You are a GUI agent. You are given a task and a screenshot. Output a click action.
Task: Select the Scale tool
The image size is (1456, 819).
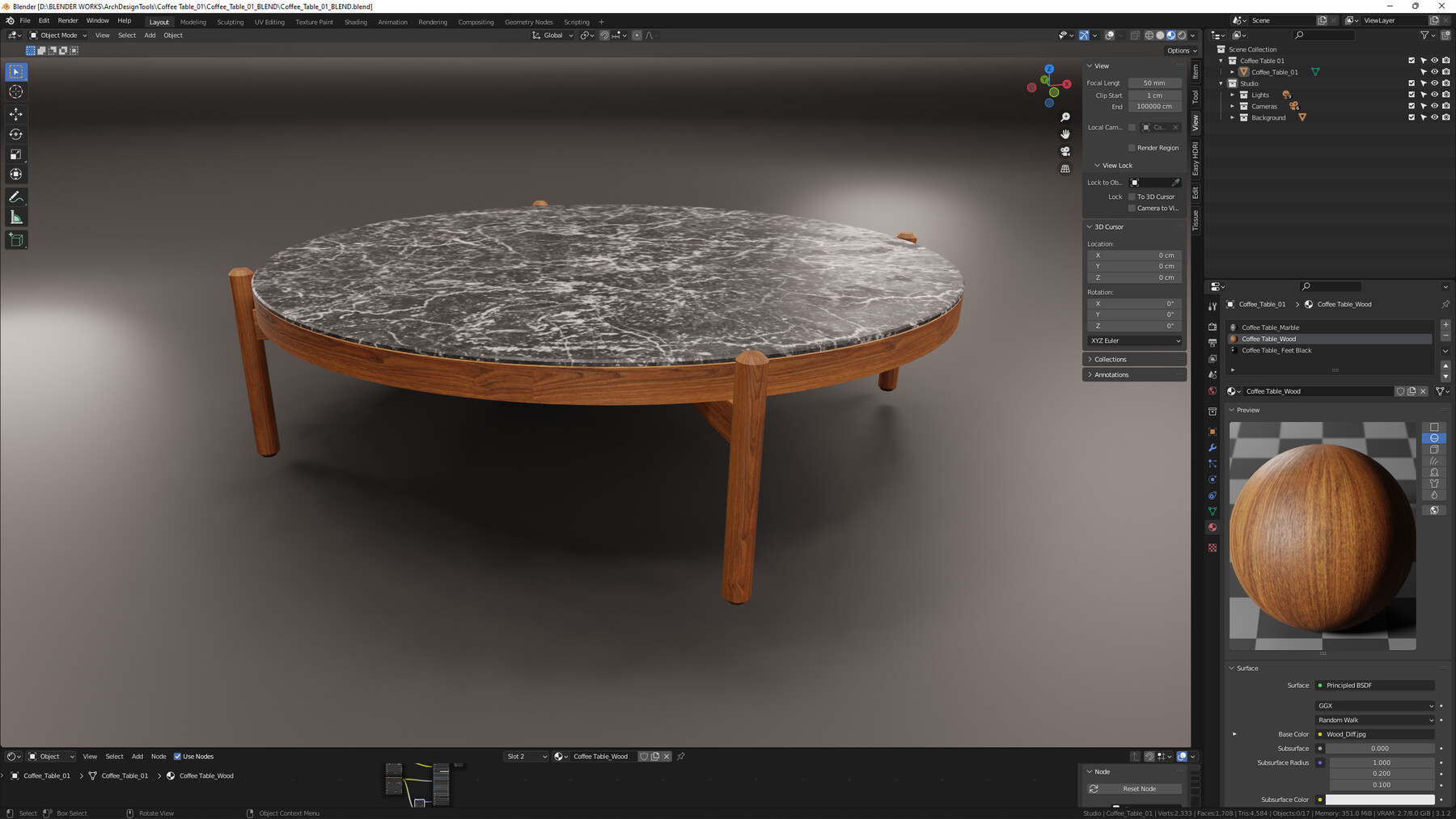[x=15, y=154]
